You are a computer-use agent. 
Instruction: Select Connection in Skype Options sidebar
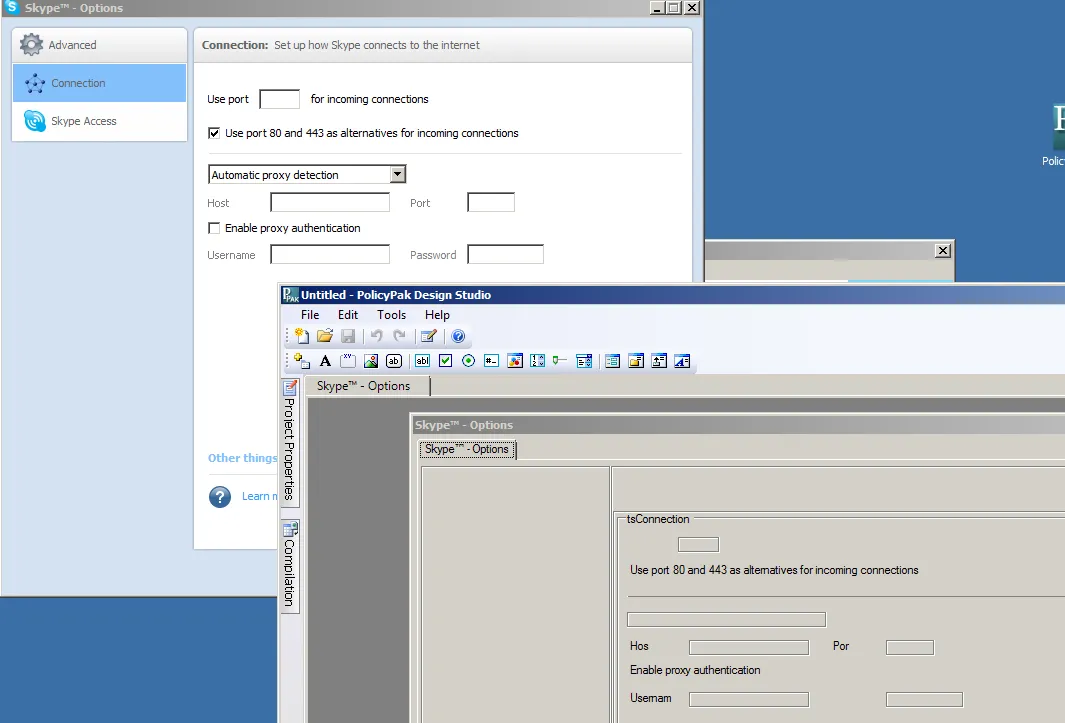(99, 83)
